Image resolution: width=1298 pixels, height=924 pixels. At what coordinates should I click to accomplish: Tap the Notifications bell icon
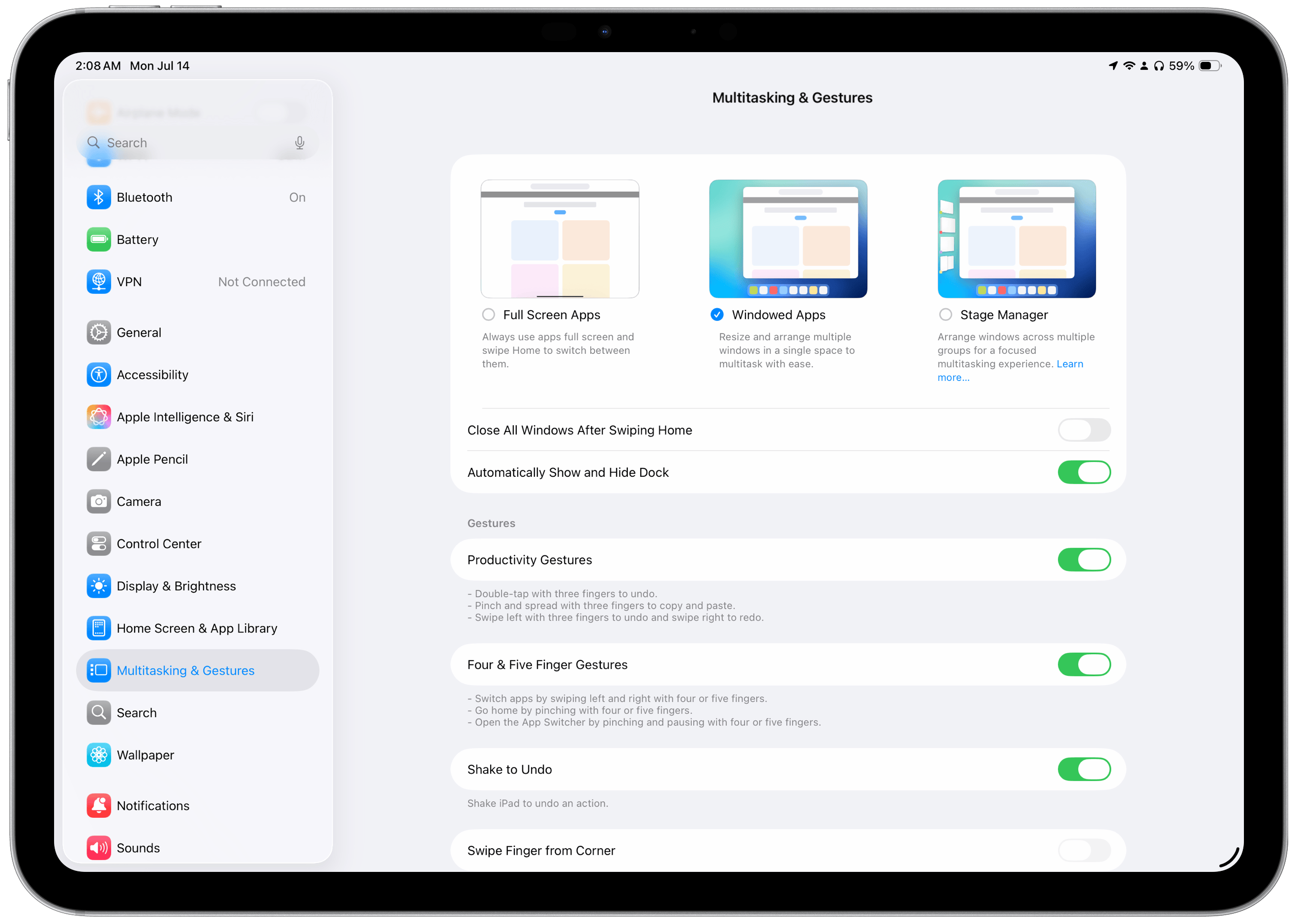pos(98,806)
